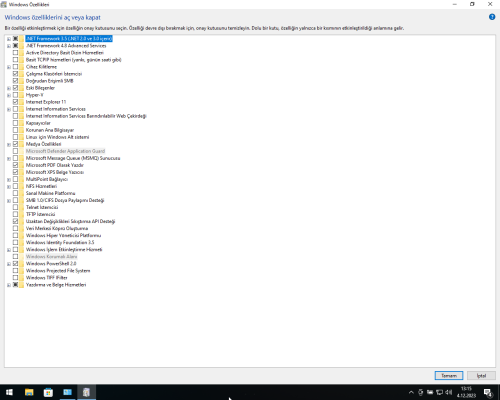Viewport: 500px width, 400px height.
Task: Click the taskbar clock and date
Action: (x=466, y=392)
